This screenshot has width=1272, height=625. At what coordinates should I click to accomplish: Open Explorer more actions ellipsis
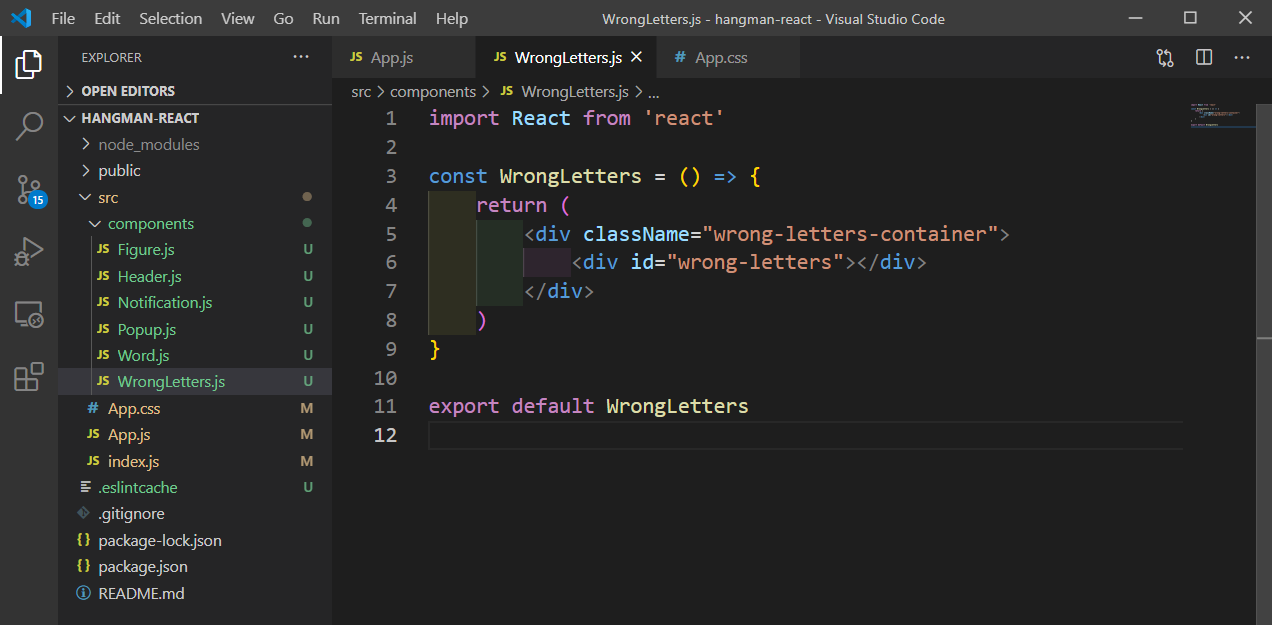(301, 58)
